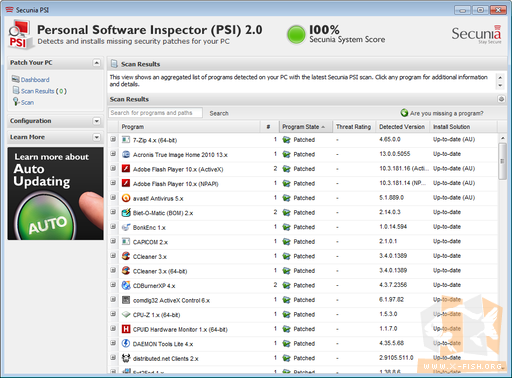Click the green System Score indicator
The height and width of the screenshot is (378, 512).
[x=296, y=35]
